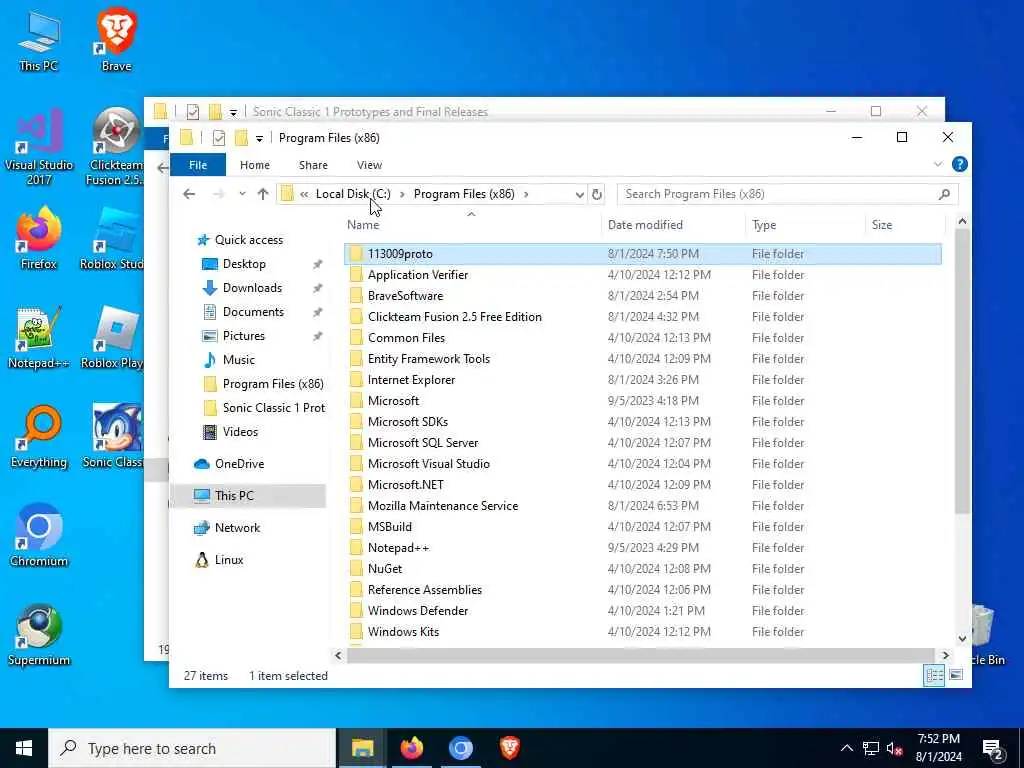Click the muted volume tray icon
Screen dimensions: 1024x768
[x=894, y=748]
